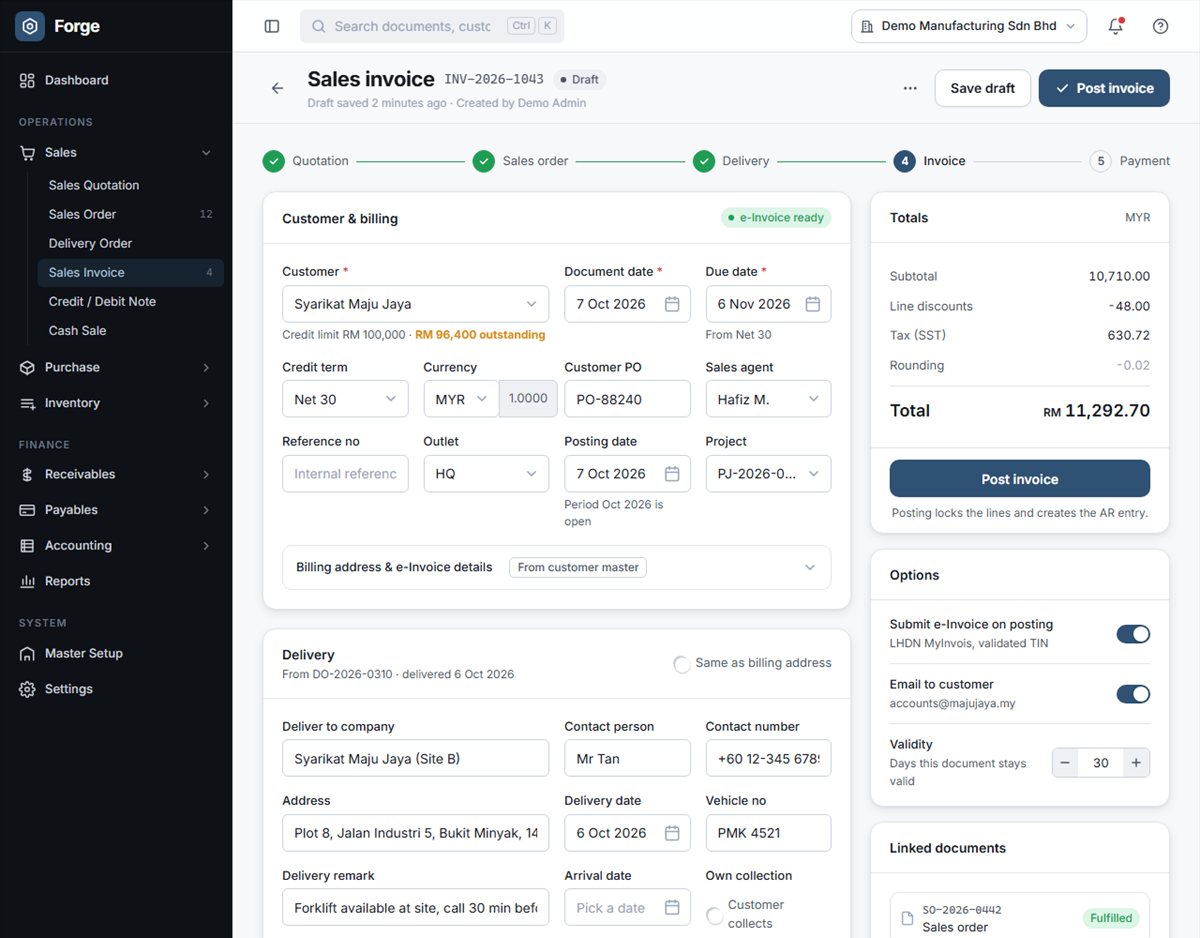Click the Contact person field
Image resolution: width=1200 pixels, height=938 pixels.
pos(627,758)
